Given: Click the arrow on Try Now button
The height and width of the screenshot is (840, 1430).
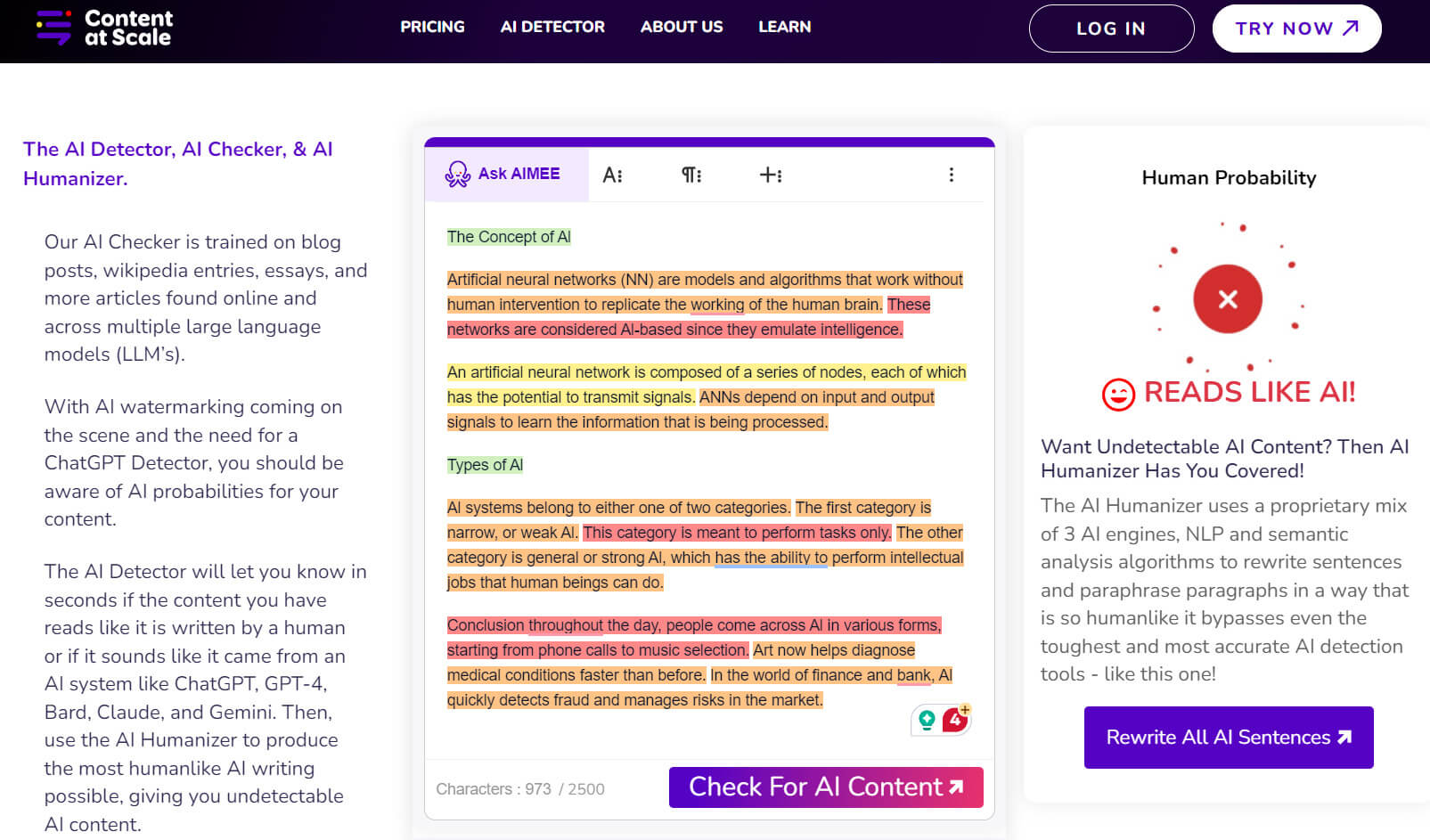Looking at the screenshot, I should point(1351,28).
